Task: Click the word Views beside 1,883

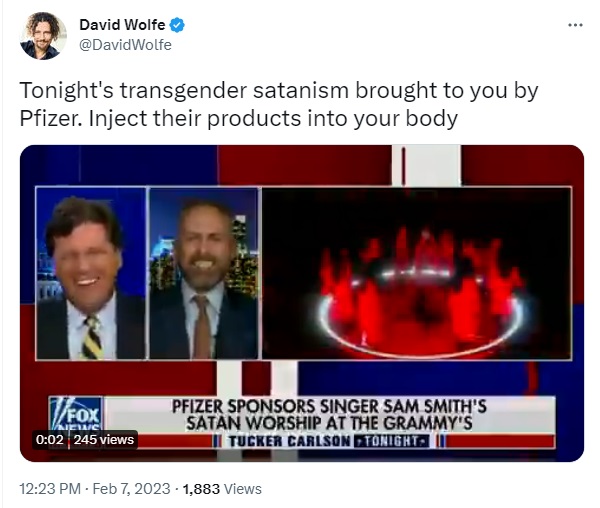Action: [243, 489]
